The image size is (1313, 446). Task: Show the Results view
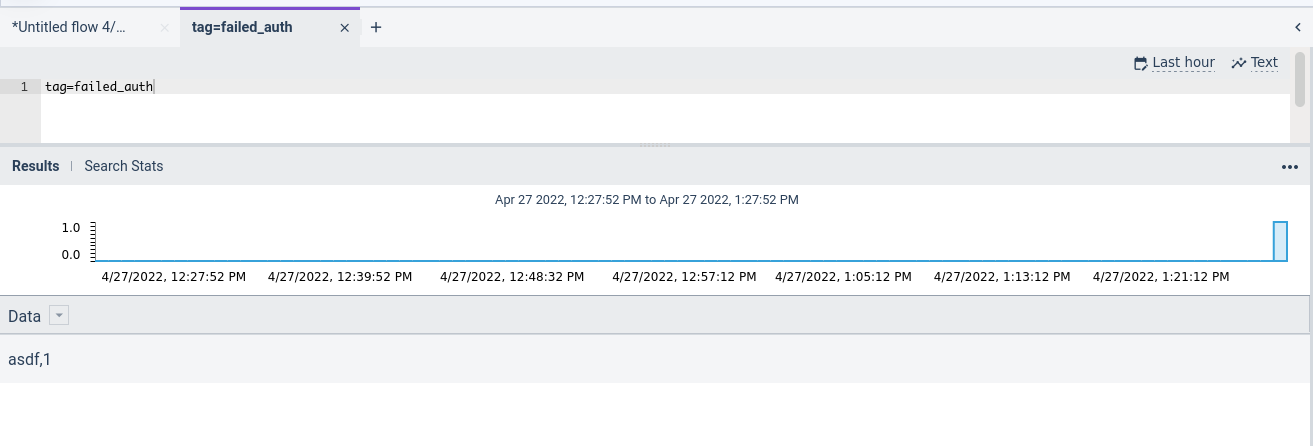[x=36, y=166]
